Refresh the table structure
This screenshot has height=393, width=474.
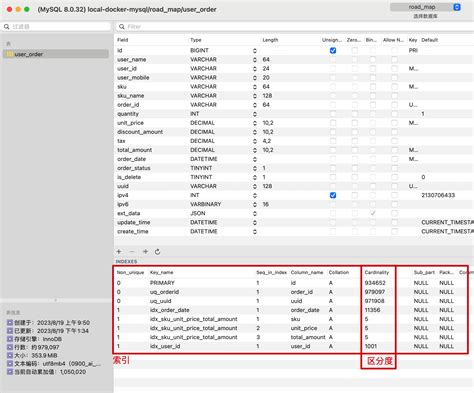(158, 252)
